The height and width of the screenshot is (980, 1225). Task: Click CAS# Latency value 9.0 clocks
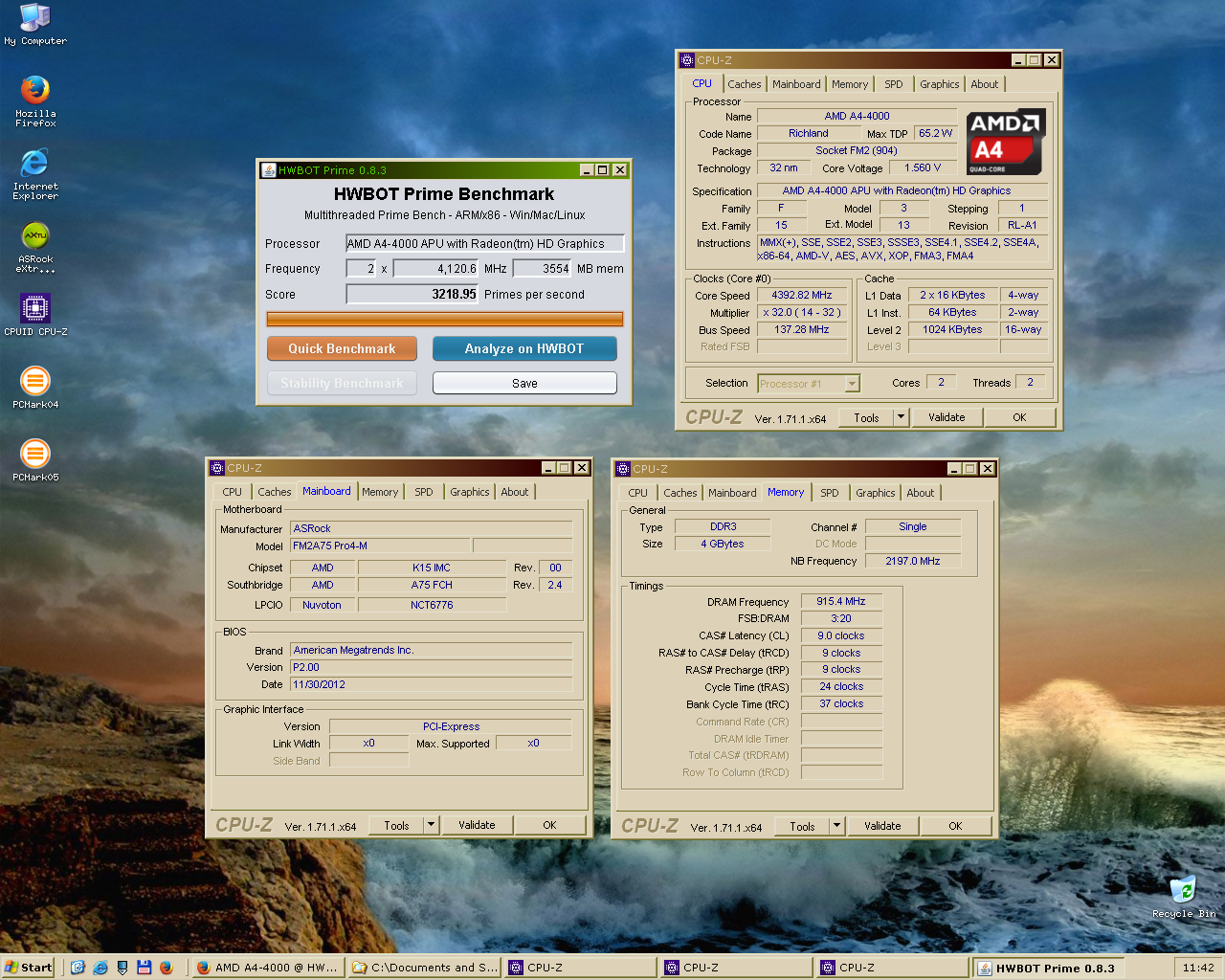(840, 635)
